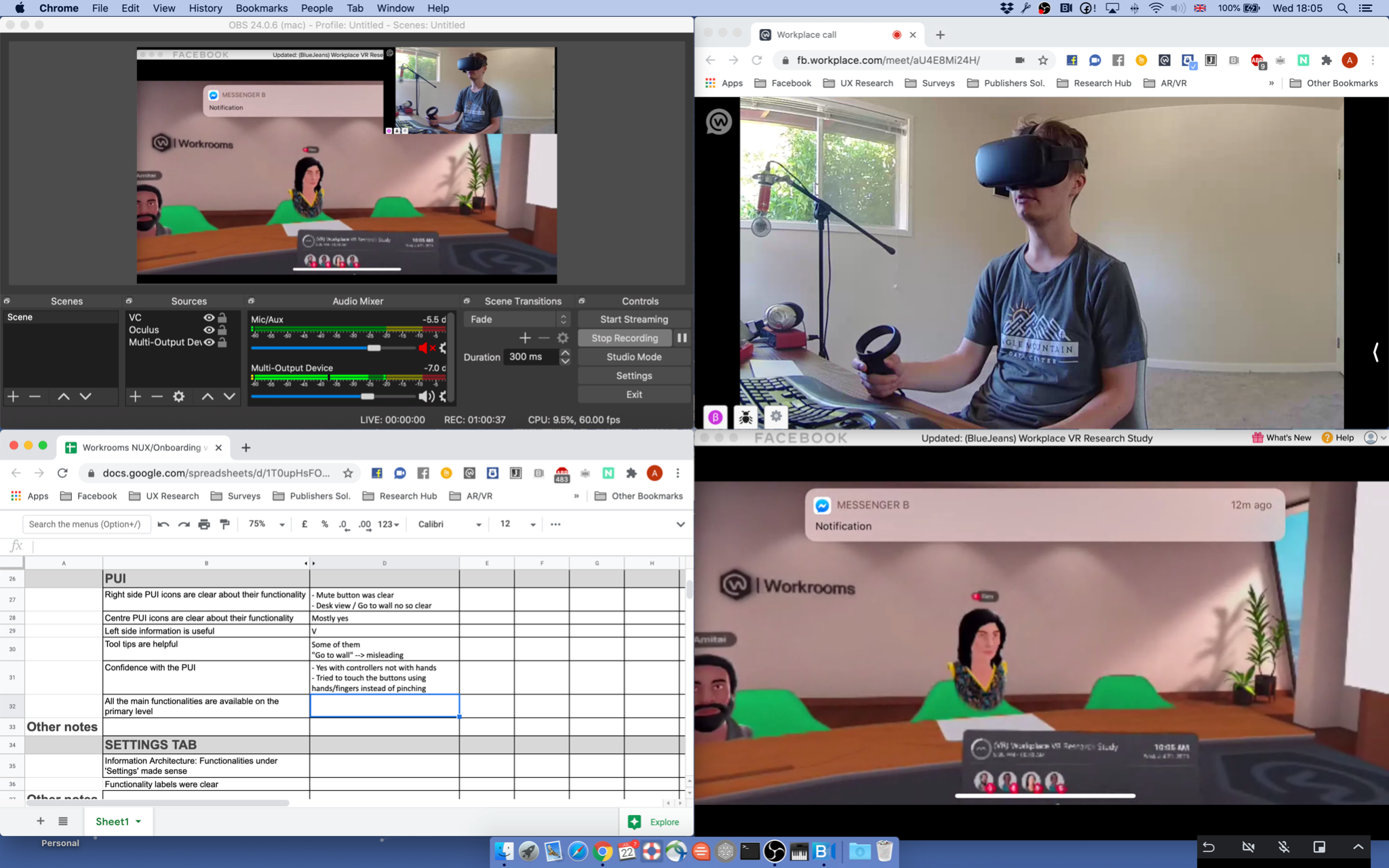Open Sheet1 tab options arrow
Viewport: 1389px width, 868px height.
pyautogui.click(x=138, y=821)
